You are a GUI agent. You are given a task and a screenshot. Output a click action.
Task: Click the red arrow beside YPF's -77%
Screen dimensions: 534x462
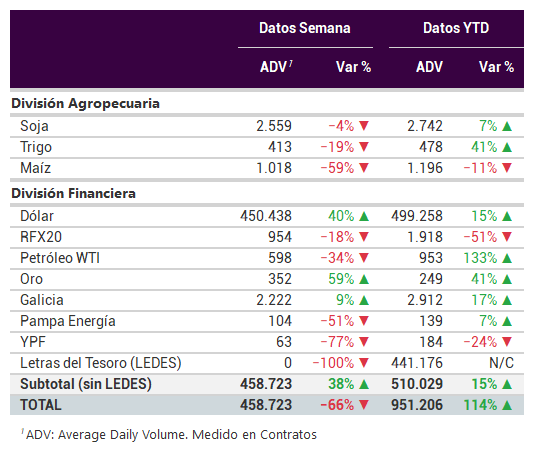coord(364,341)
